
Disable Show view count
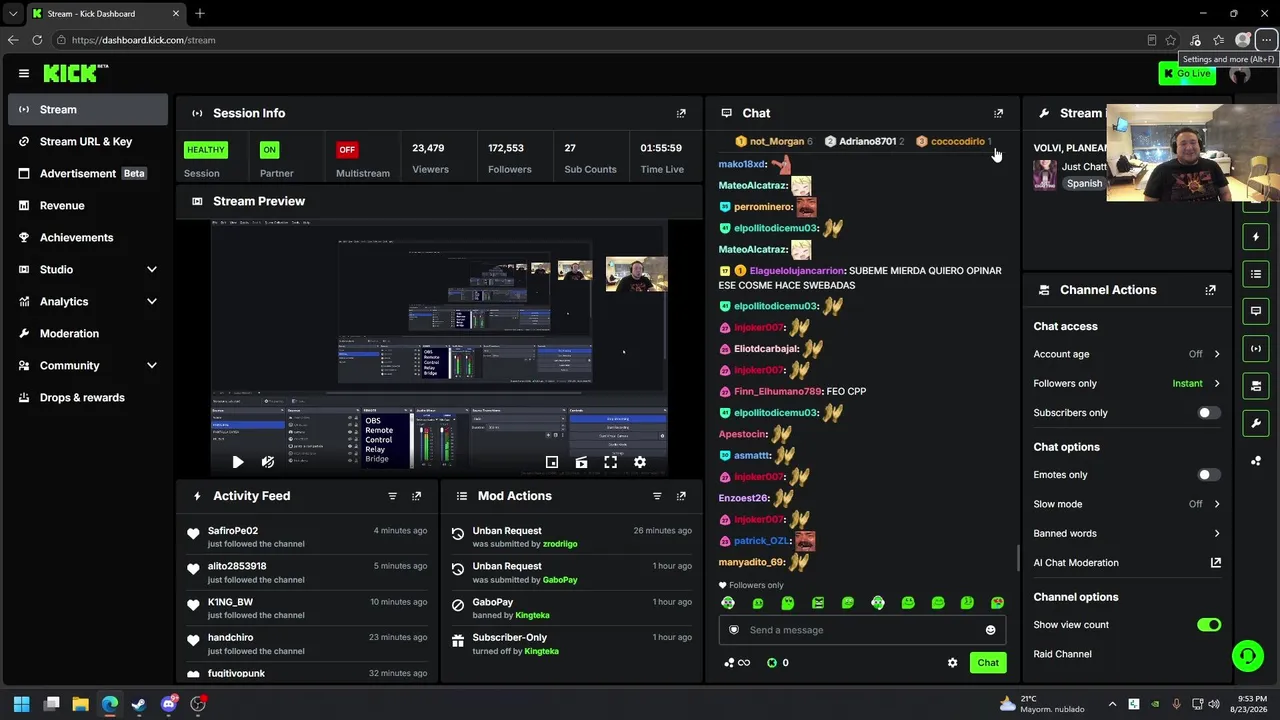(x=1209, y=625)
